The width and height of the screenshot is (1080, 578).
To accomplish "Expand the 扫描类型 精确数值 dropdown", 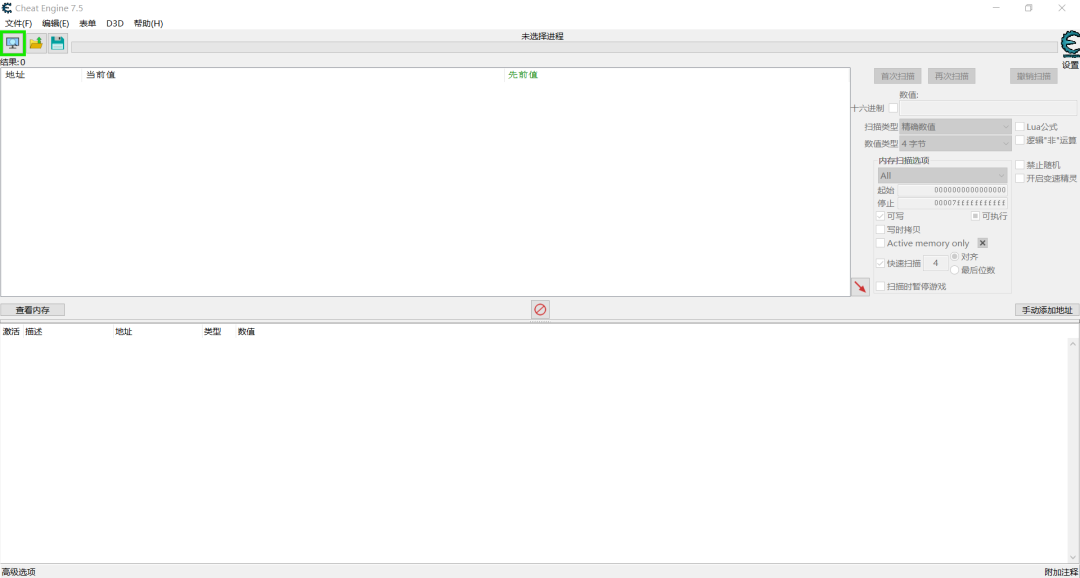I will [x=955, y=127].
